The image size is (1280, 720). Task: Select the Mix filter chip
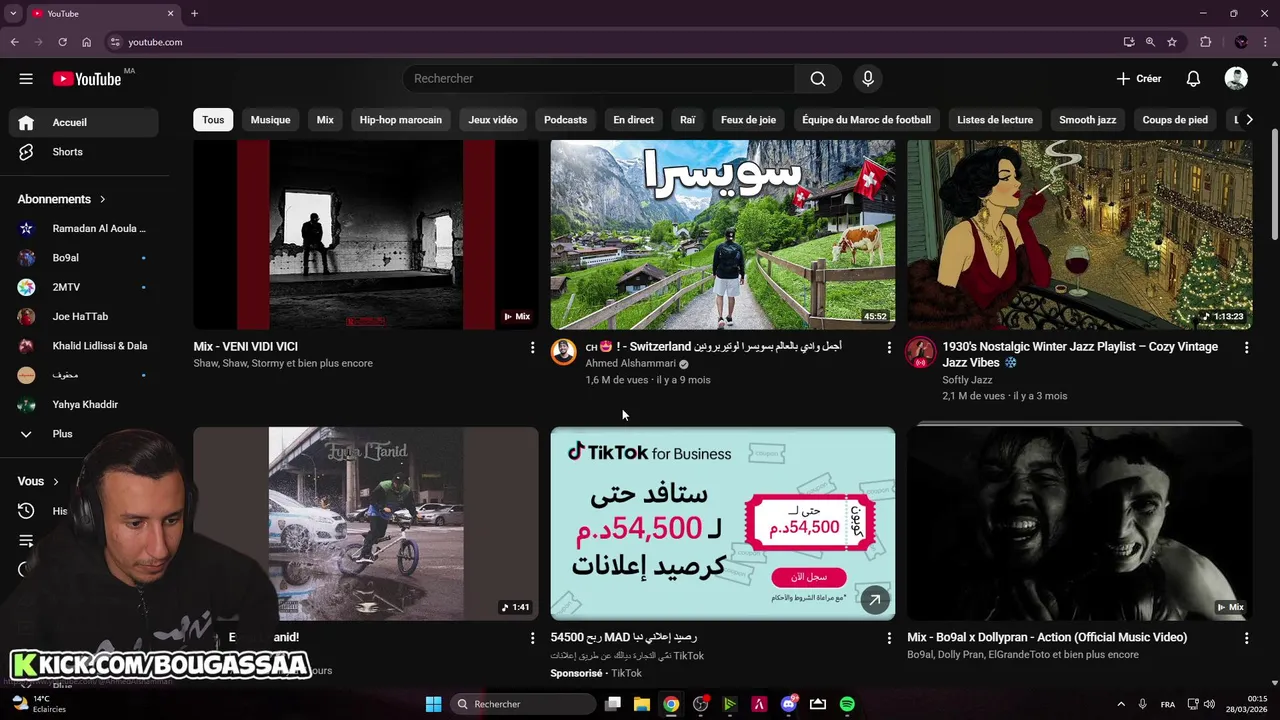(325, 120)
